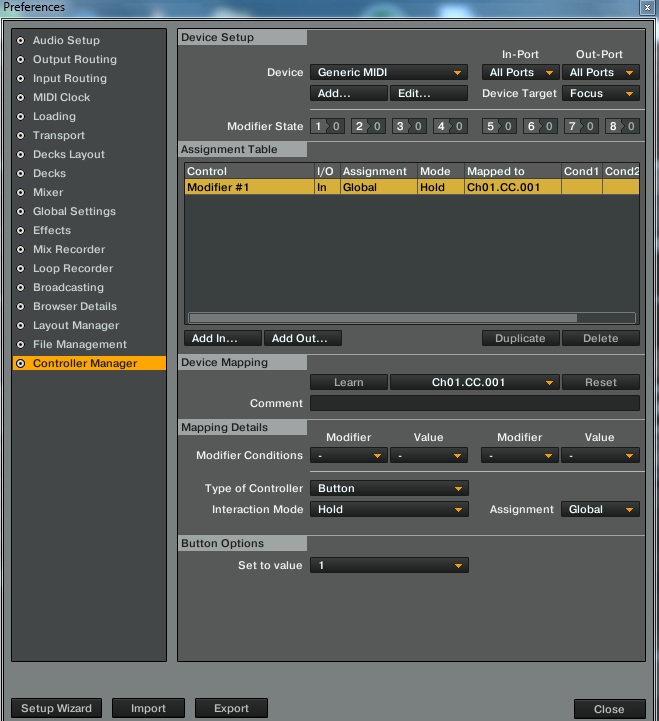Click Modifier State indicator 7
This screenshot has width=659, height=721.
coord(581,126)
